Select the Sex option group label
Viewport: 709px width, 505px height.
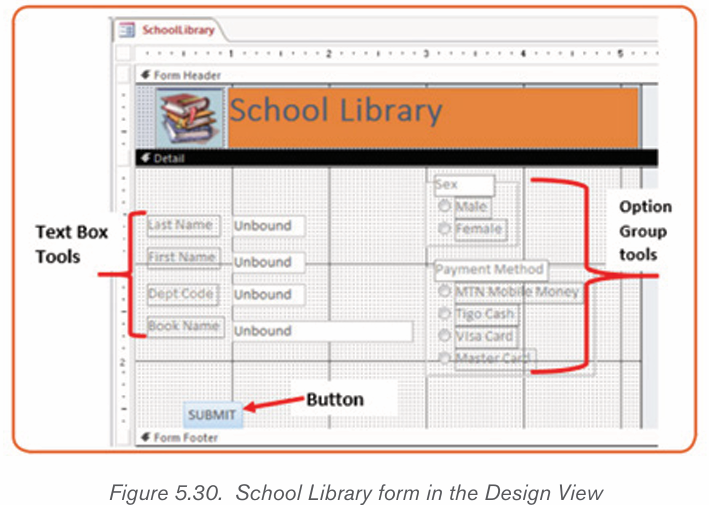464,185
